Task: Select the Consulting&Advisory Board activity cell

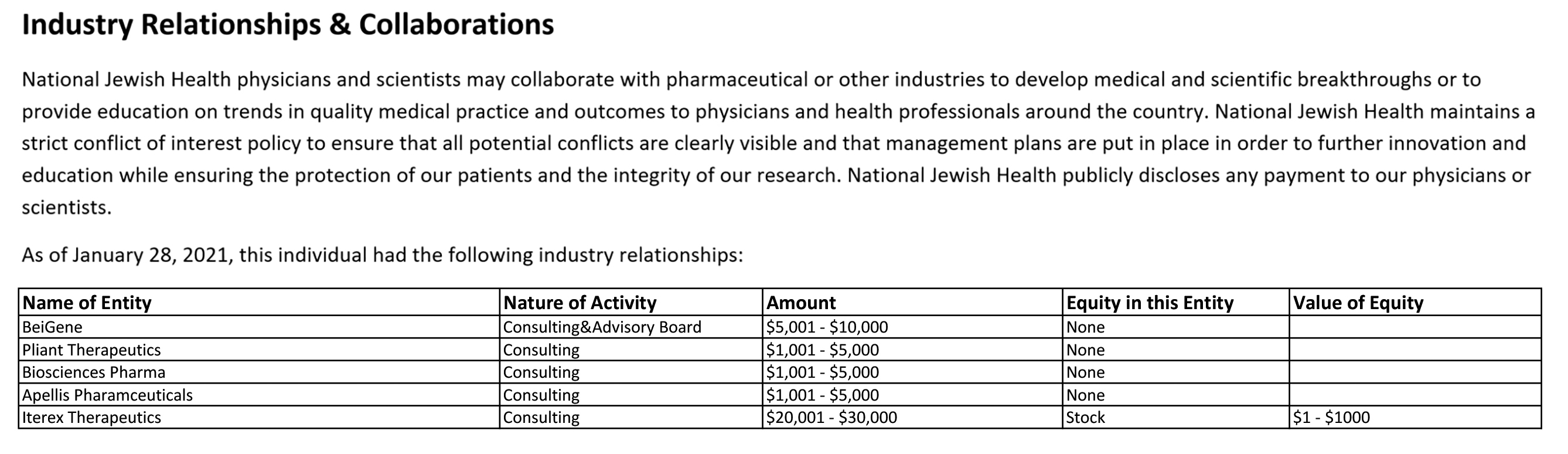Action: [602, 327]
